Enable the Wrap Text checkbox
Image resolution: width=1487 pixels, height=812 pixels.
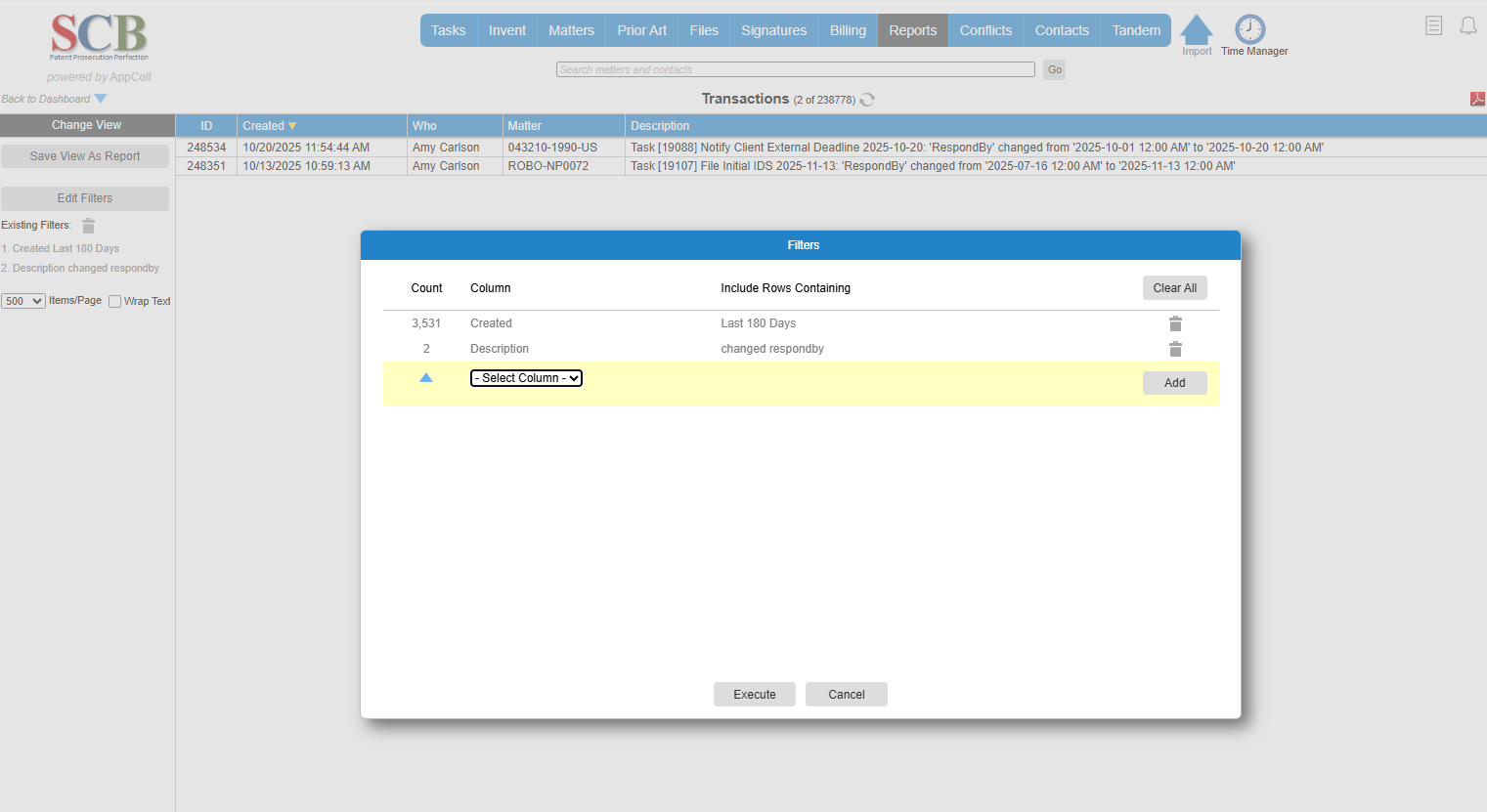[115, 302]
